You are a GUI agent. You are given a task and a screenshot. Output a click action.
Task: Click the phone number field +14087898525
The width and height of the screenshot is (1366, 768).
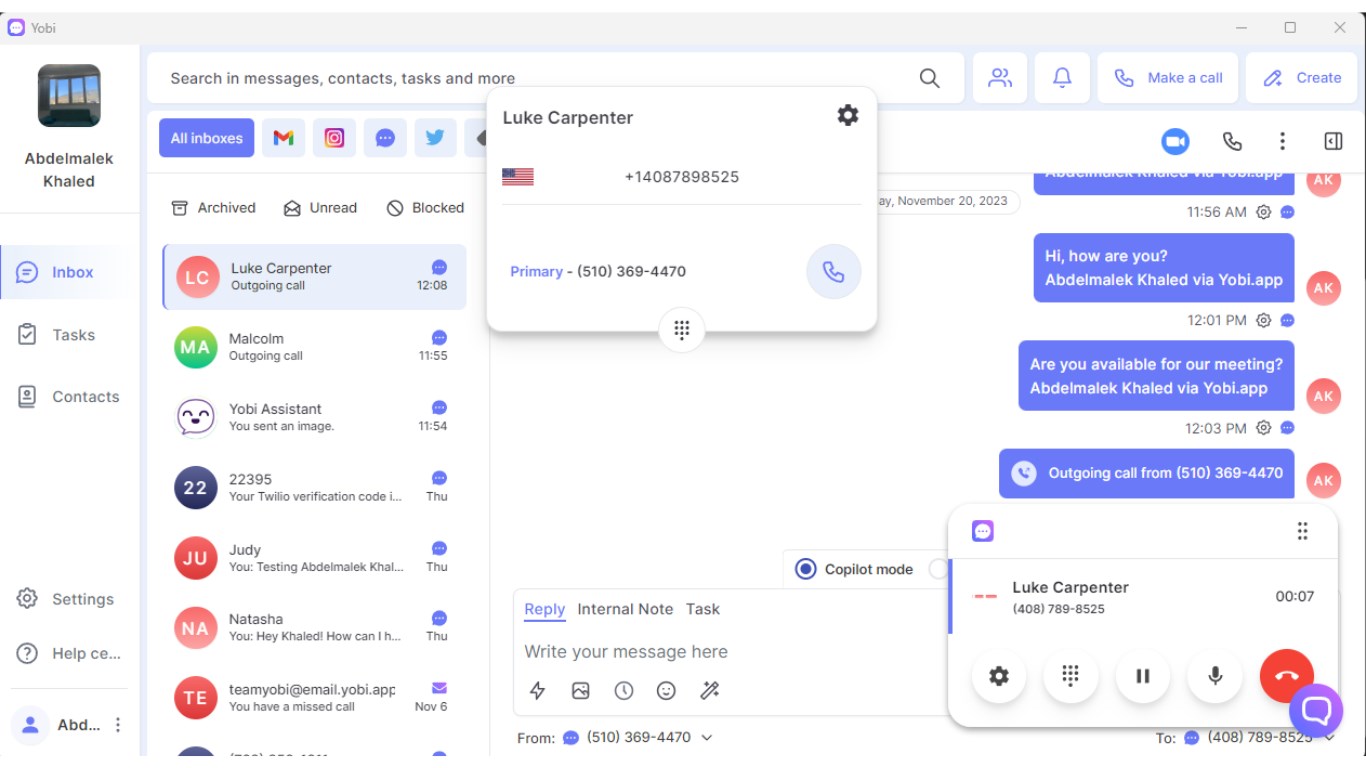(x=682, y=177)
